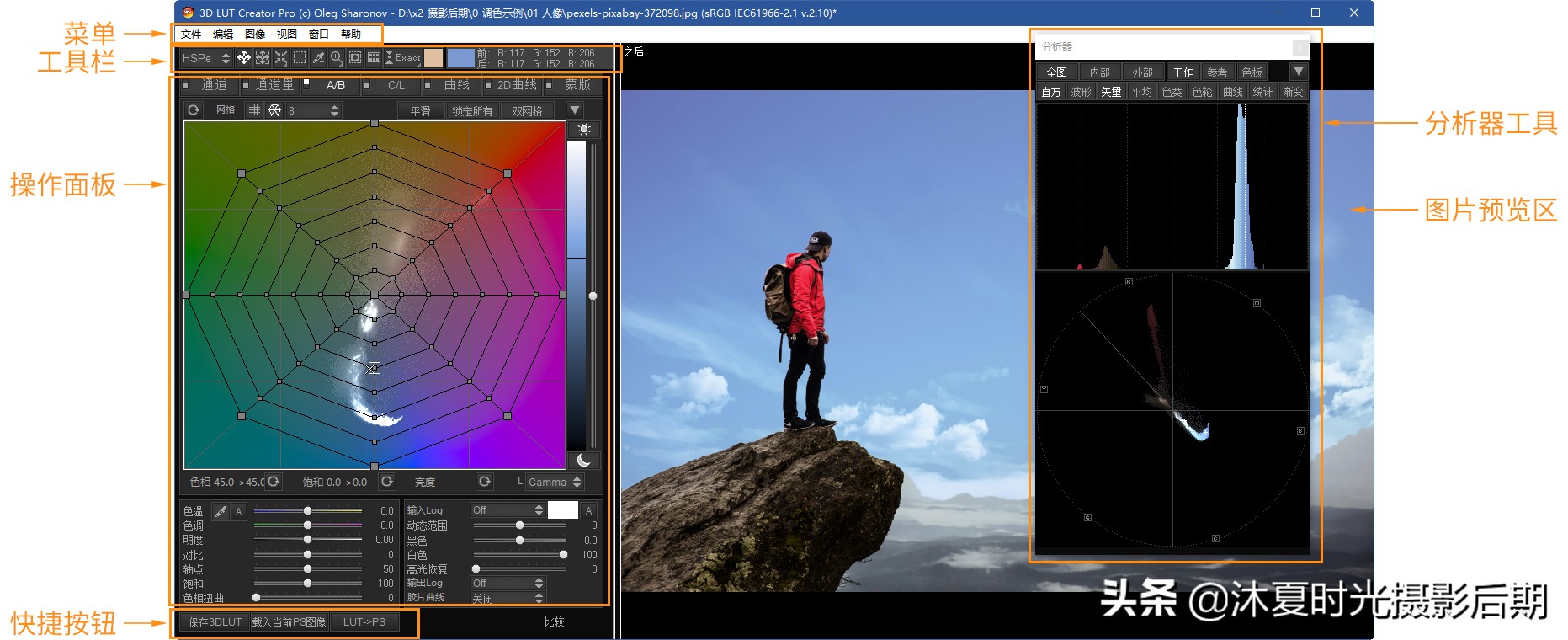Screen dimensions: 1568x640
Task: Click the 载入当前PS图像 button
Action: [x=289, y=622]
